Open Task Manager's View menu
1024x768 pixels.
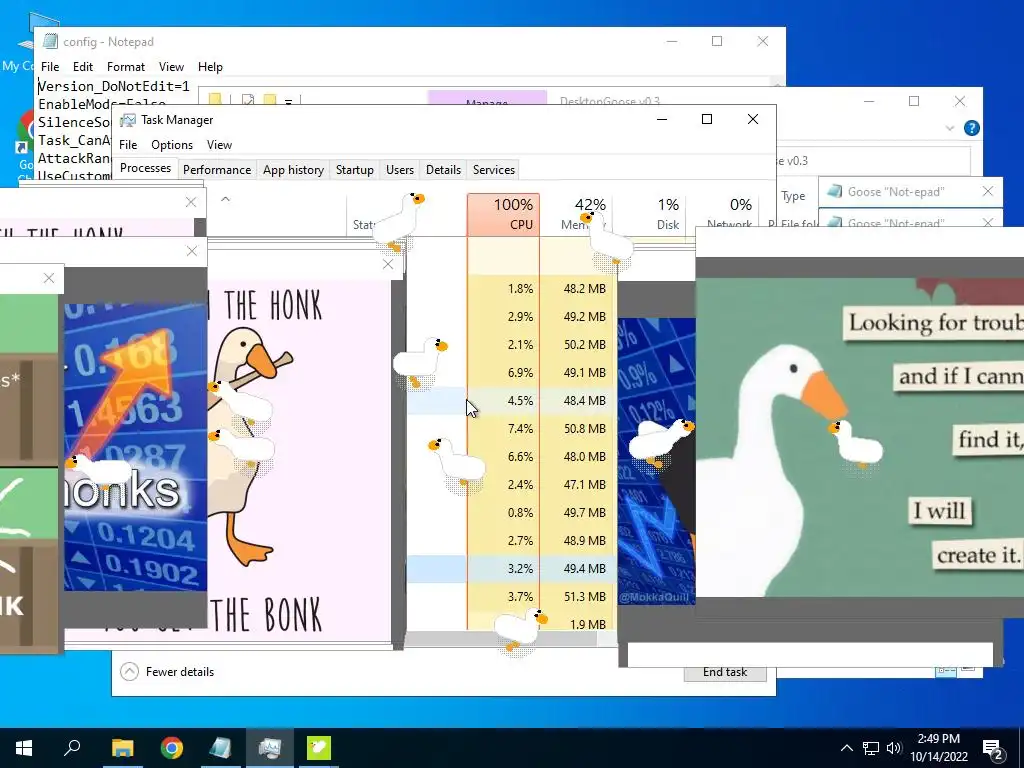(219, 144)
